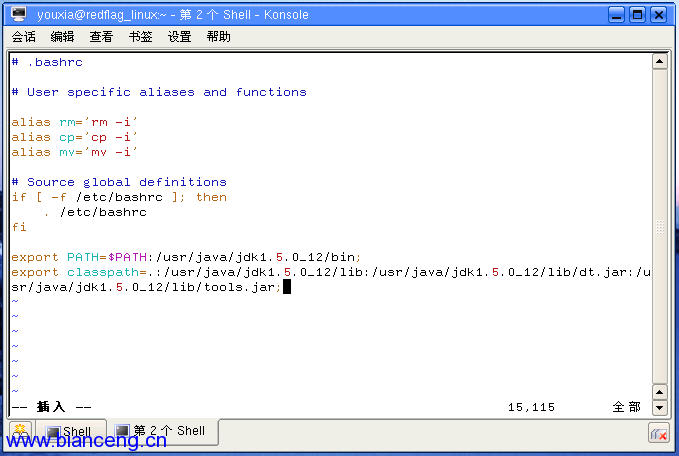679x456 pixels.
Task: Close the Konsole window
Action: coord(659,15)
